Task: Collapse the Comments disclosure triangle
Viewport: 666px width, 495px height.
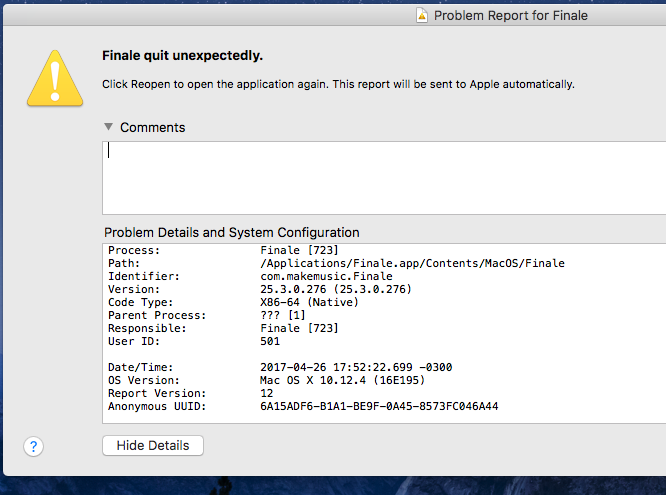Action: click(x=109, y=127)
